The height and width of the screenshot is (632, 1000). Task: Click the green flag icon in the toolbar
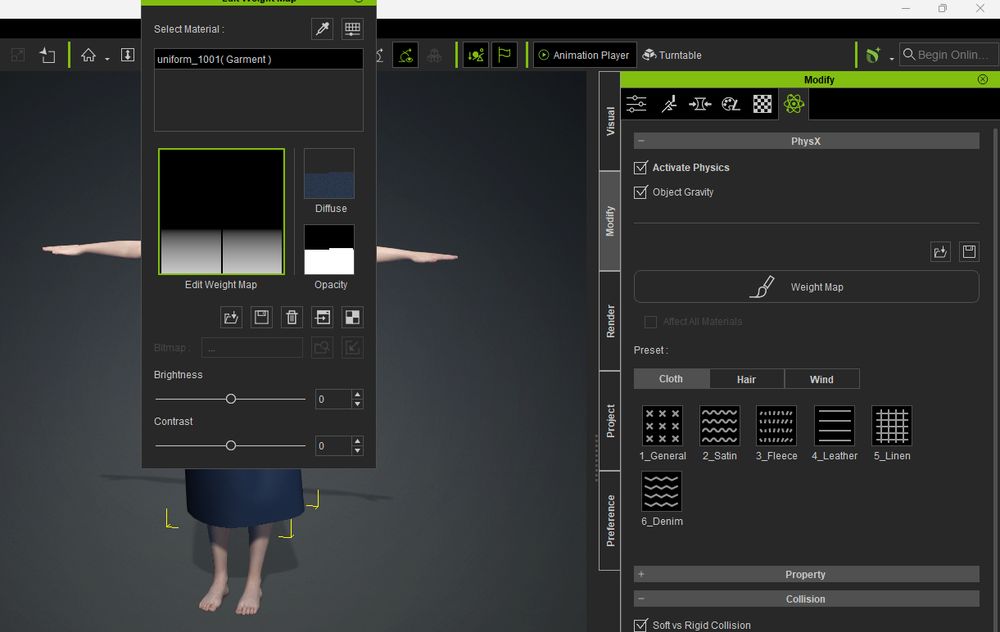coord(504,55)
